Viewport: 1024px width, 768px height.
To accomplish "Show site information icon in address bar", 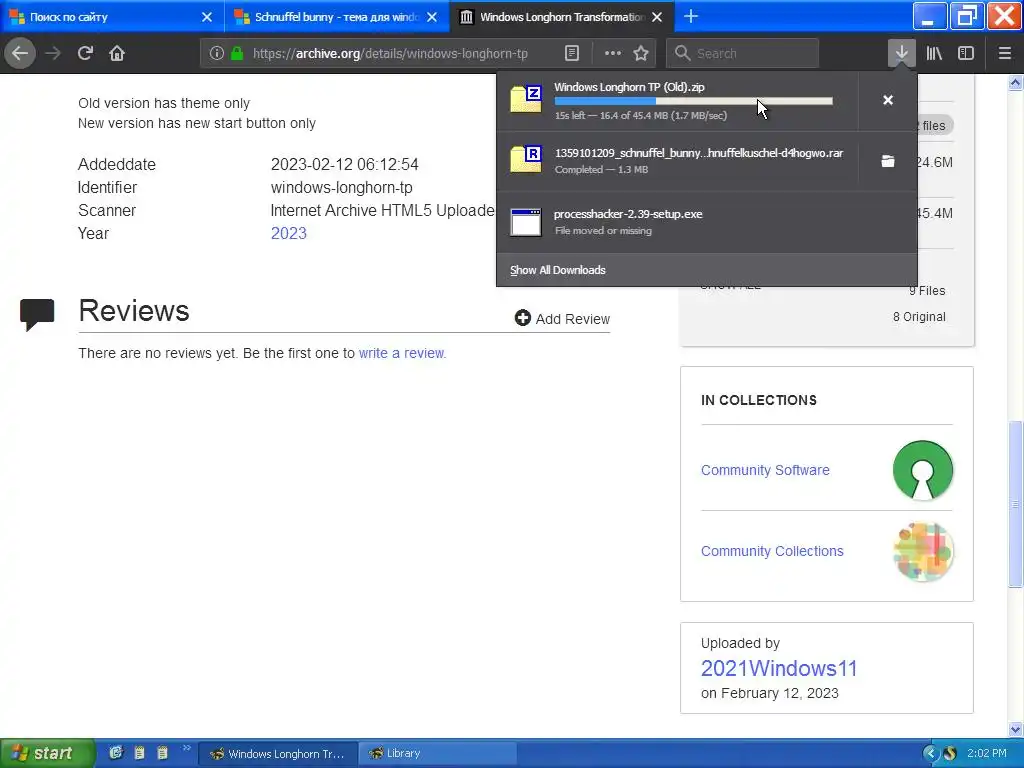I will (217, 54).
